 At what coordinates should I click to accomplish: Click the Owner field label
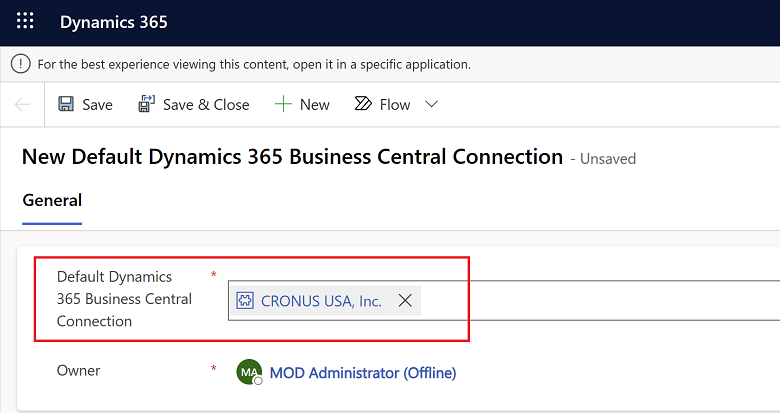pyautogui.click(x=78, y=371)
